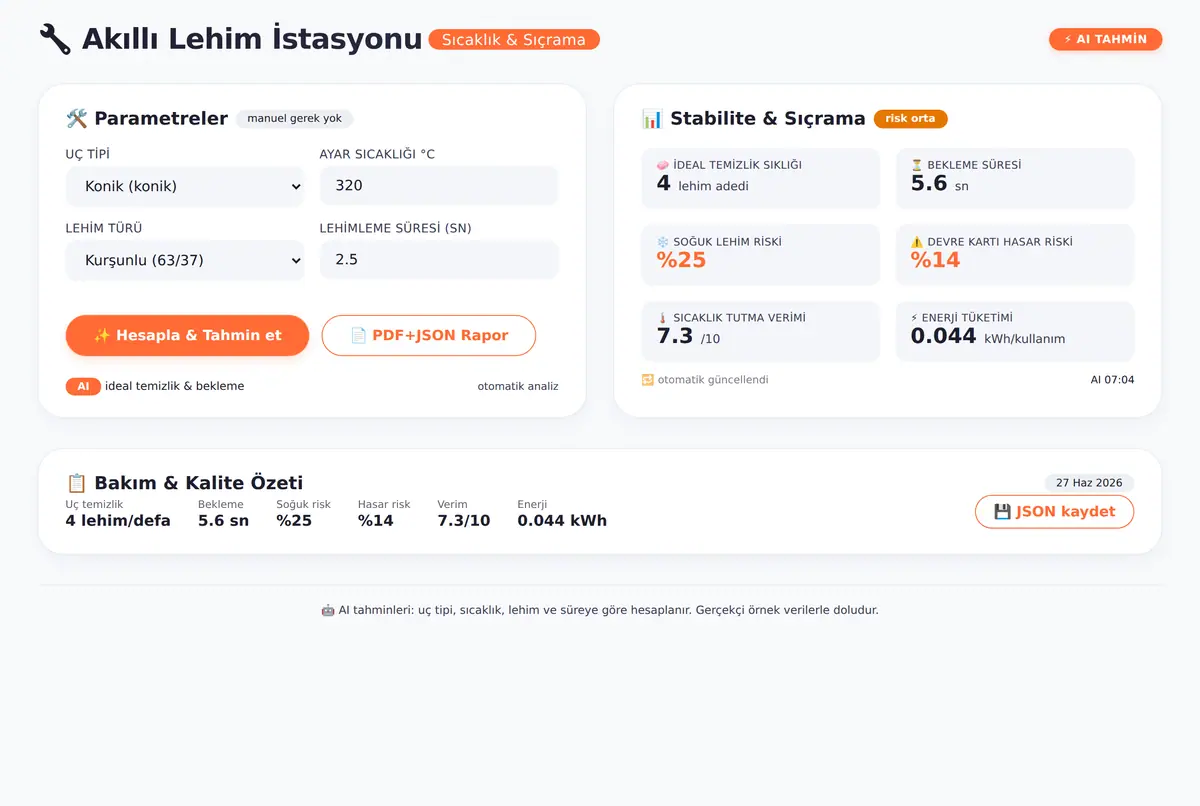The height and width of the screenshot is (806, 1200).
Task: Click the 0.044 kWh/kullanım value
Action: (987, 337)
